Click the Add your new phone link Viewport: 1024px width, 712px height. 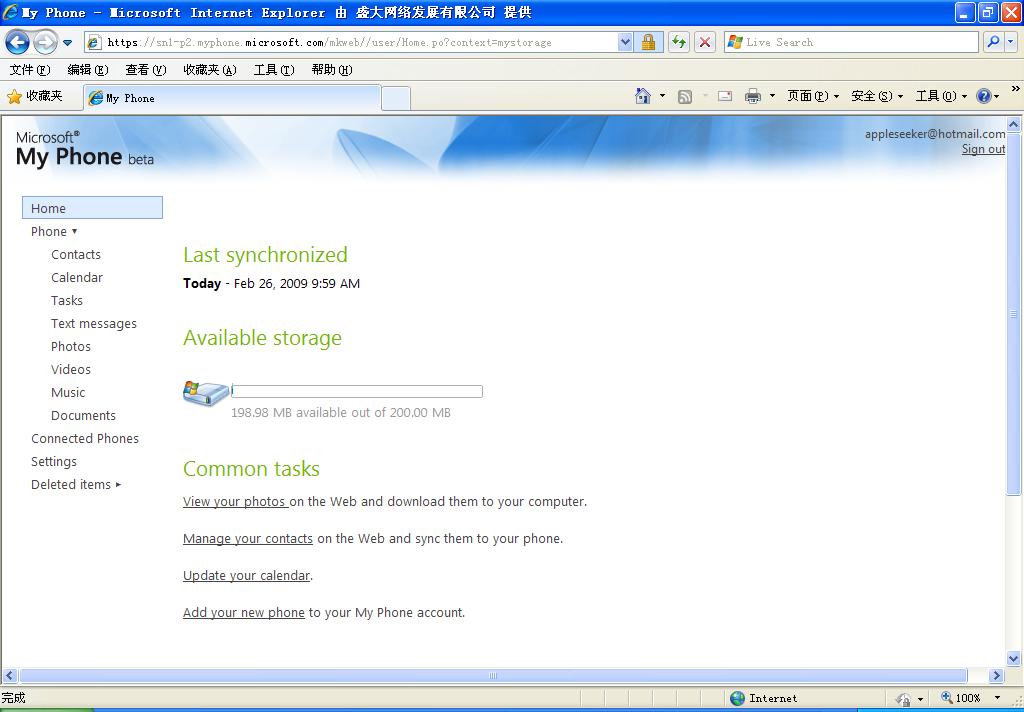(x=244, y=613)
